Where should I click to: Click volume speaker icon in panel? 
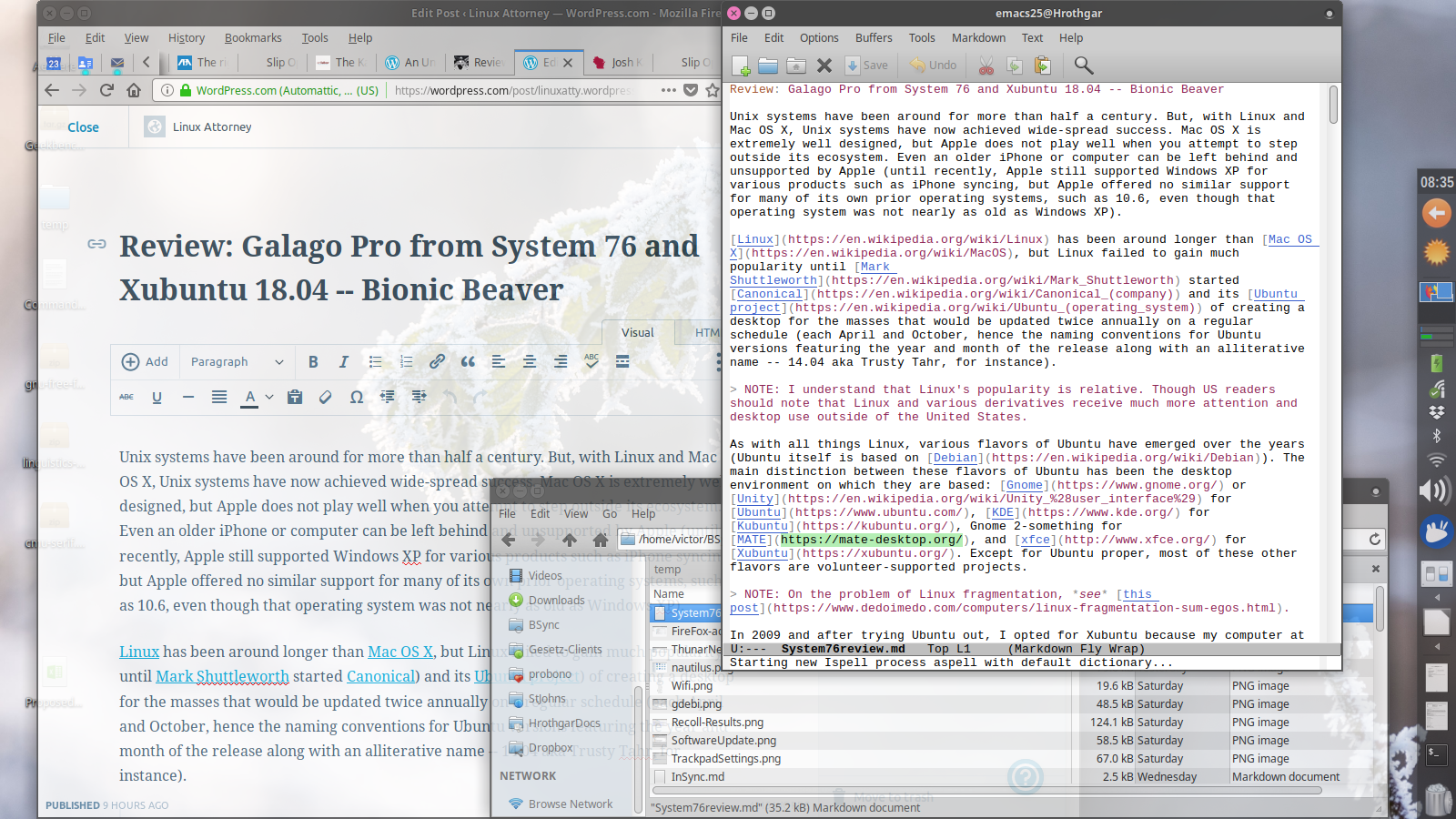click(x=1436, y=491)
